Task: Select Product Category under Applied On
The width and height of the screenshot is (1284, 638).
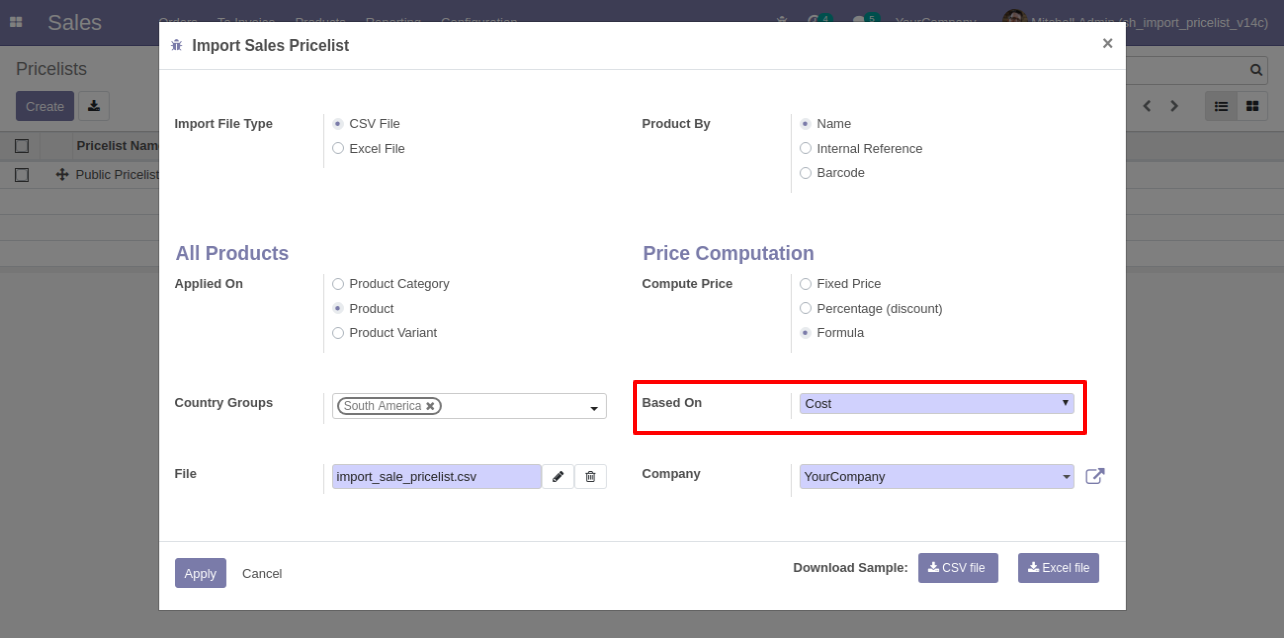Action: click(338, 284)
